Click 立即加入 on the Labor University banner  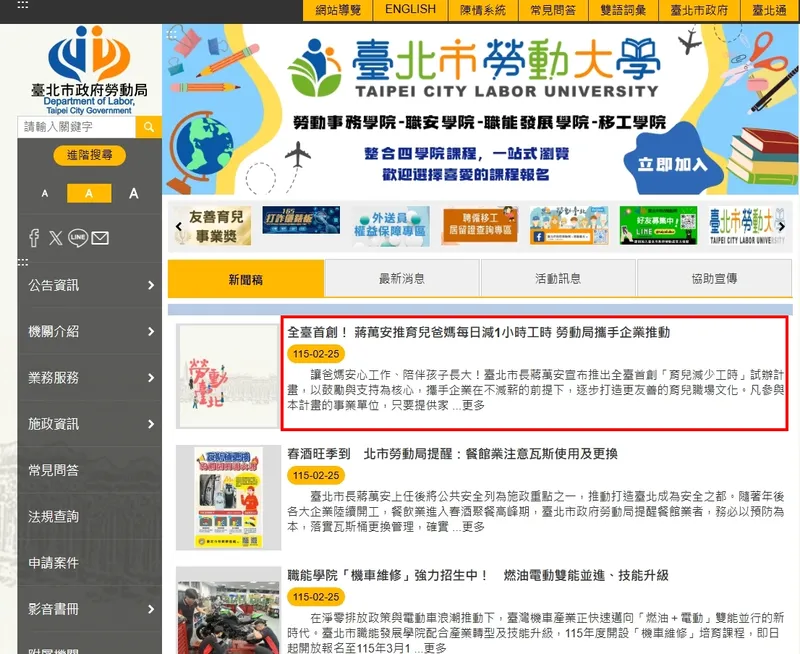[x=672, y=164]
